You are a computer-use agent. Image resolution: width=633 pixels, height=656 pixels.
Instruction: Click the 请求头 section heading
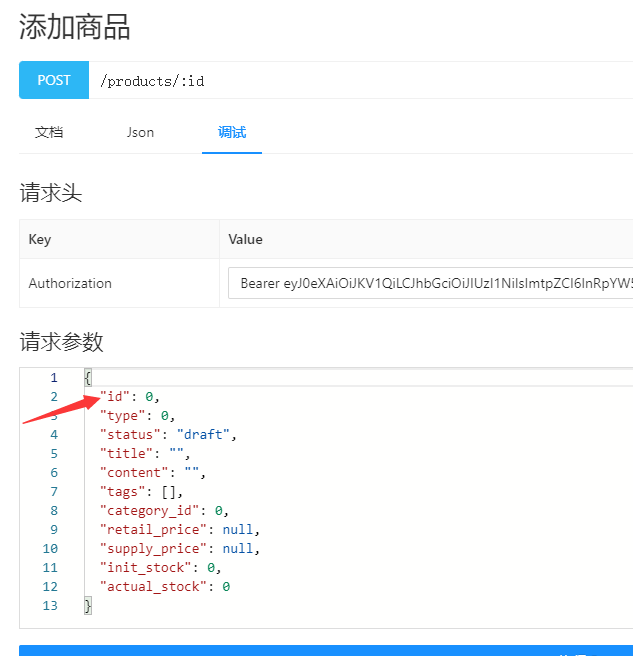tap(51, 193)
